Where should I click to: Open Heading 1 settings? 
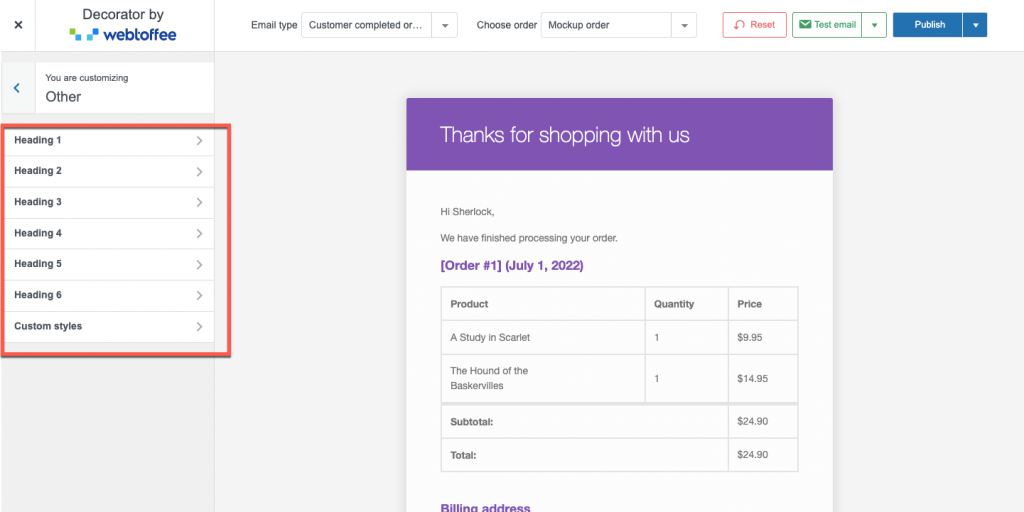point(107,141)
